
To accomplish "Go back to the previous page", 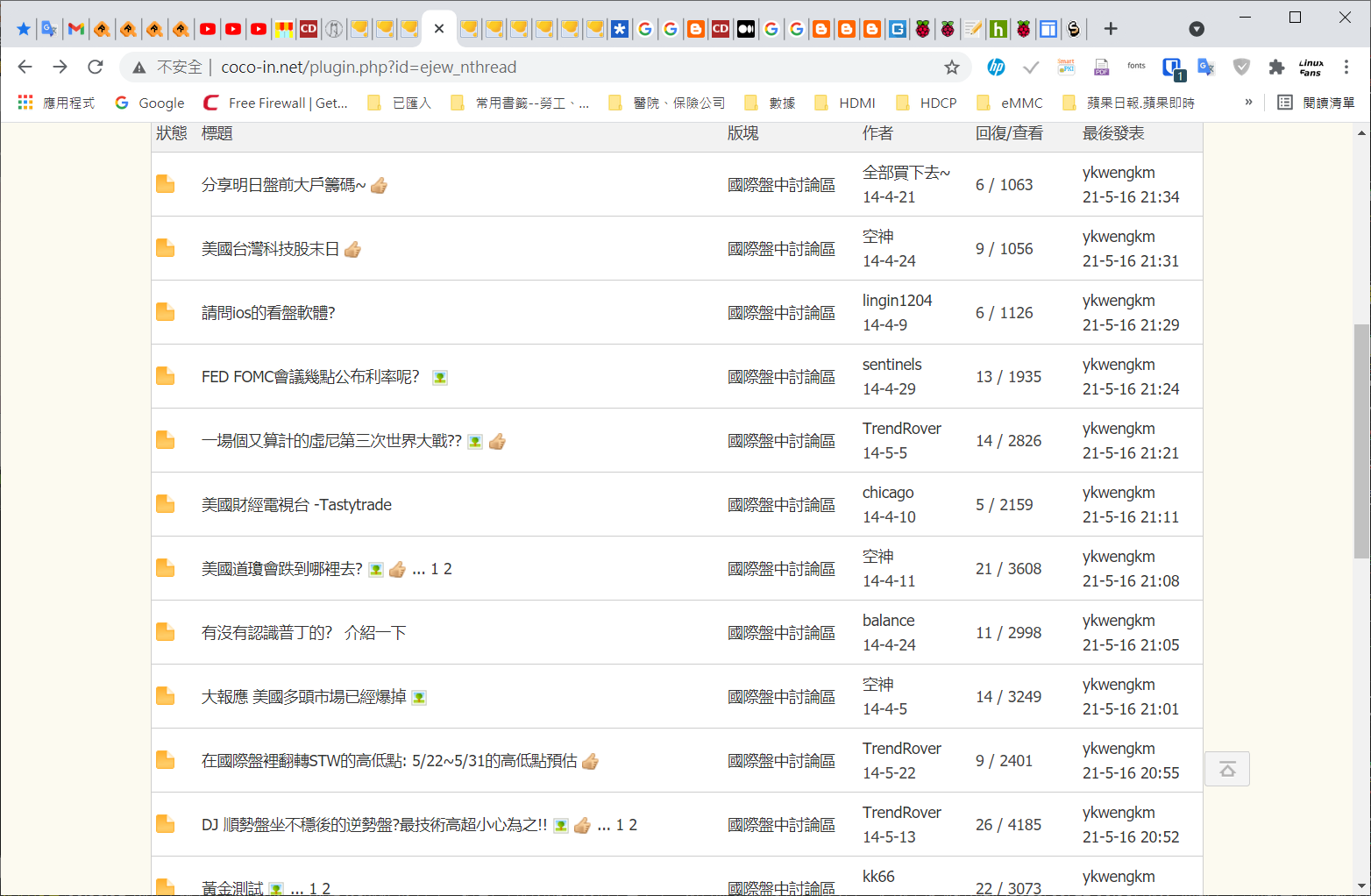I will point(25,67).
